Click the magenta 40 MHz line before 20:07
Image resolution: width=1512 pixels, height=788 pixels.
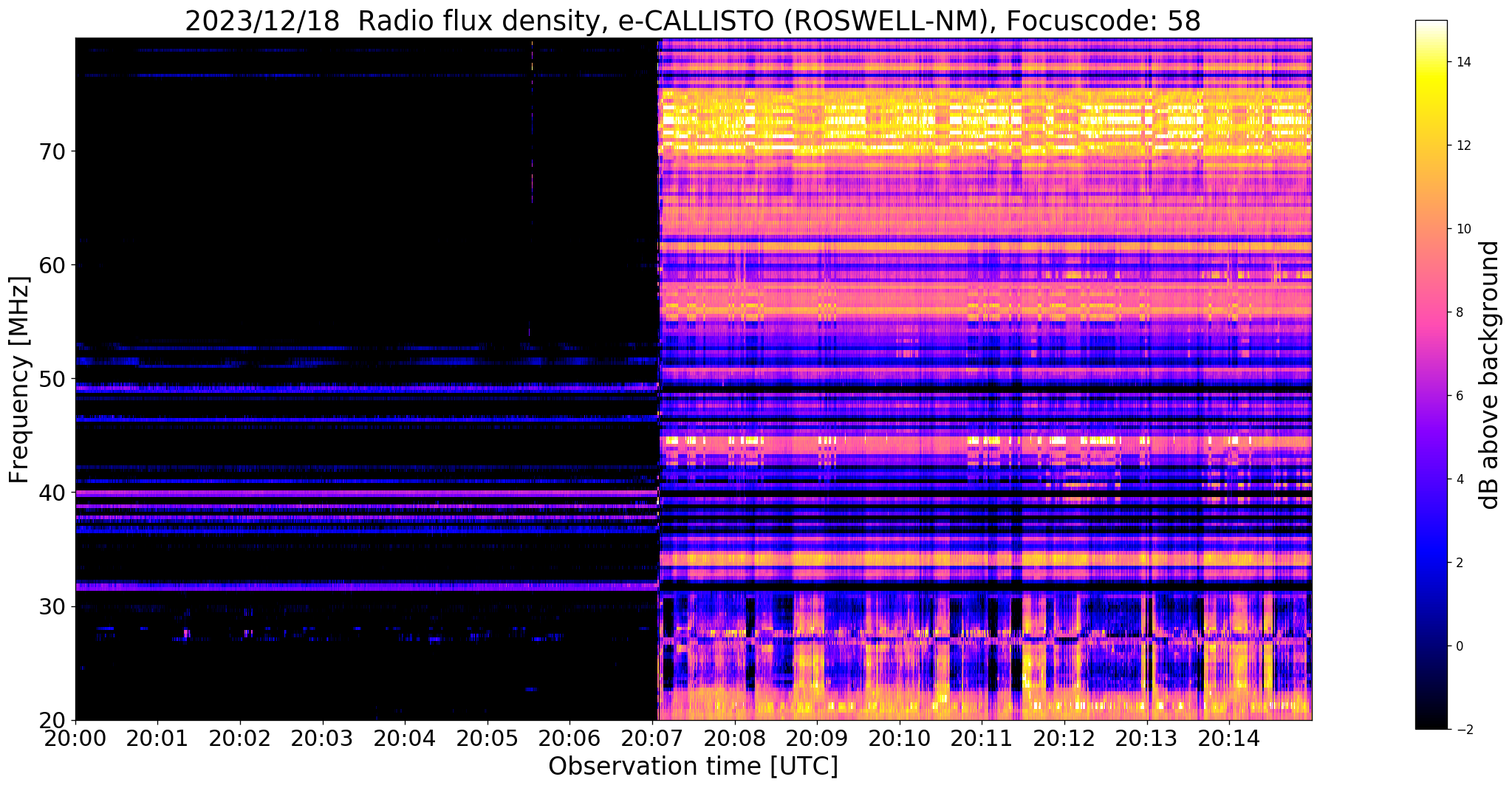[366, 493]
